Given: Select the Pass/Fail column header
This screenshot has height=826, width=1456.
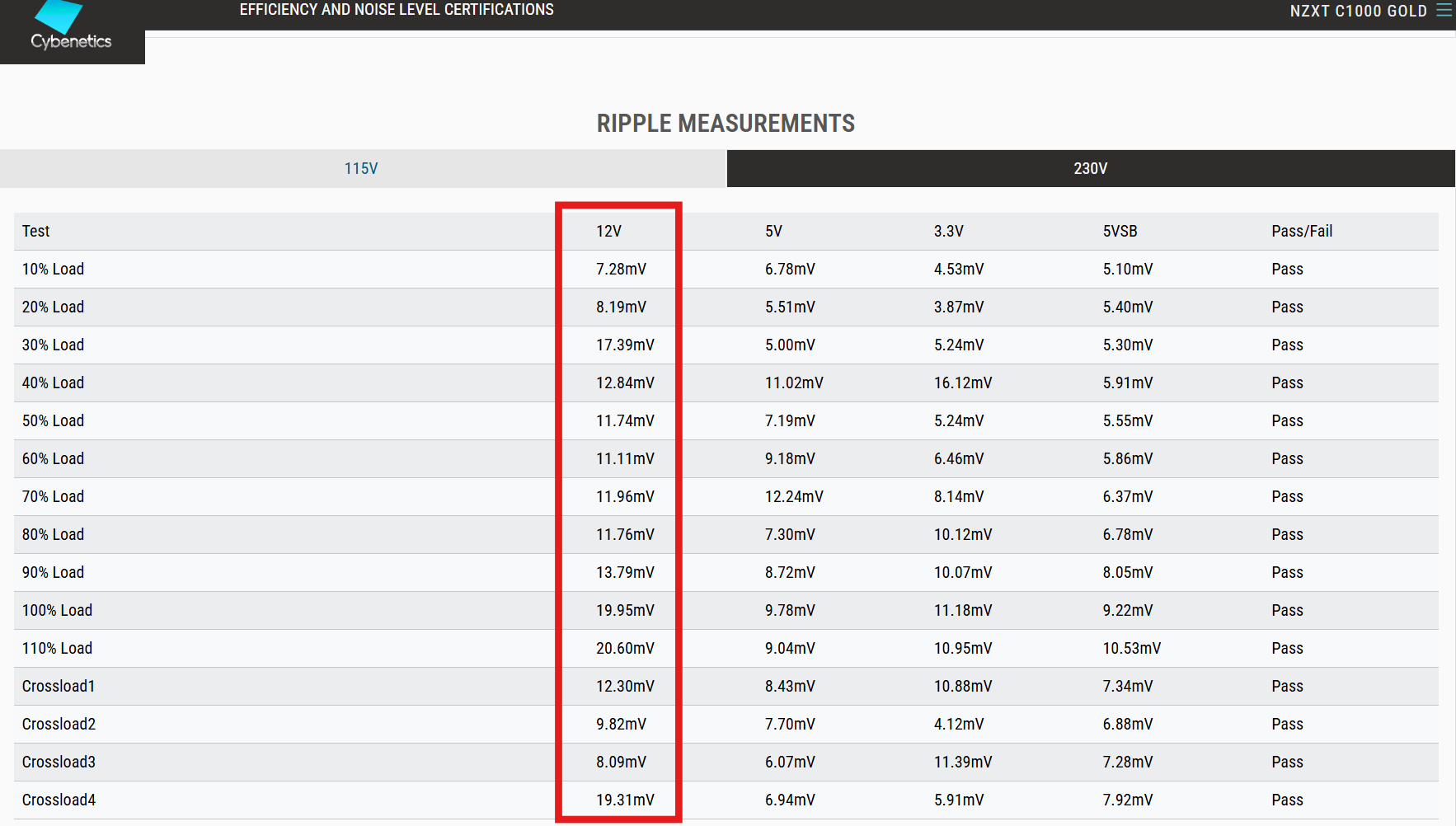Looking at the screenshot, I should coord(1302,232).
